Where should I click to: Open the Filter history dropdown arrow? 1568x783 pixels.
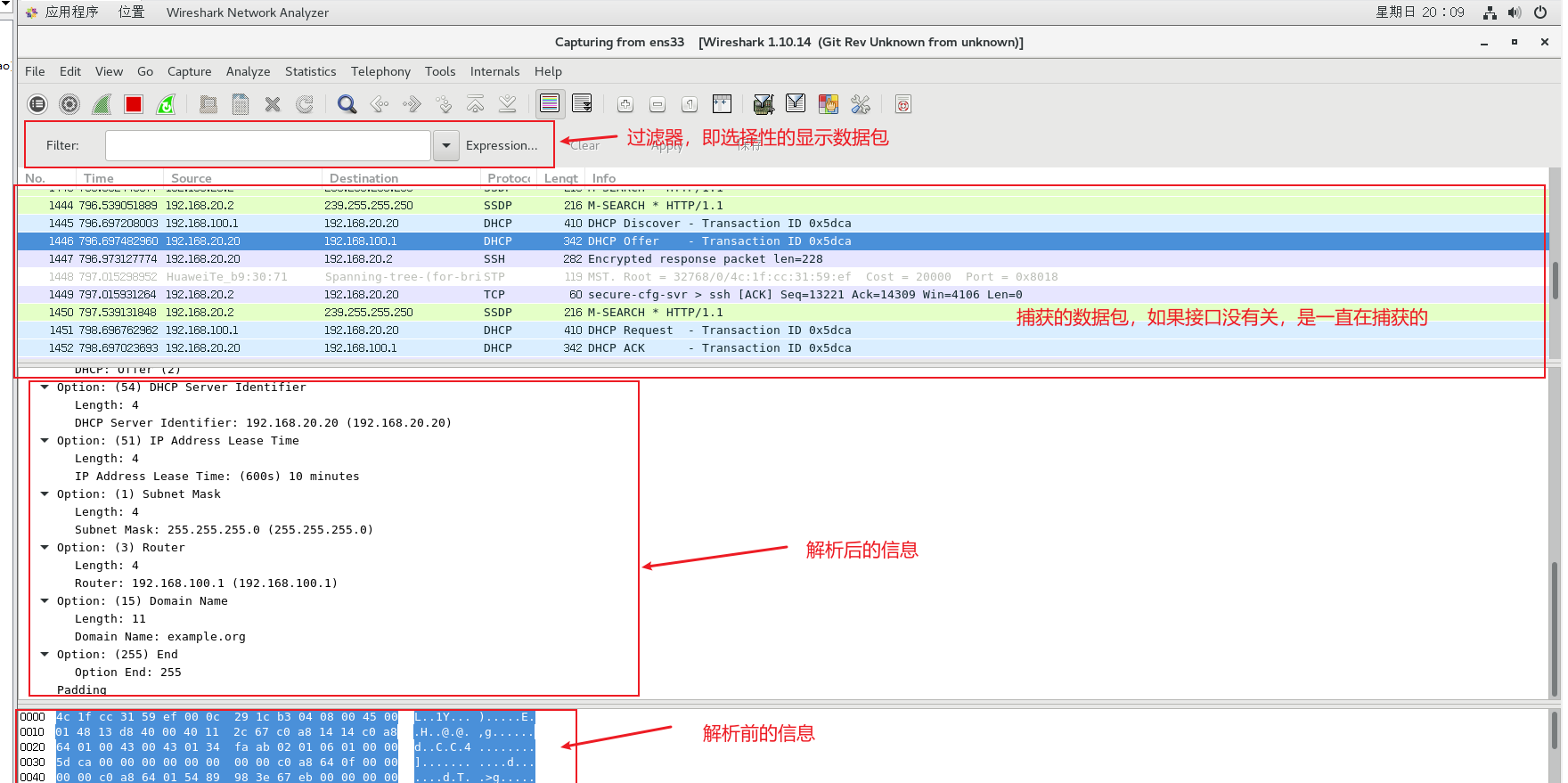coord(446,145)
